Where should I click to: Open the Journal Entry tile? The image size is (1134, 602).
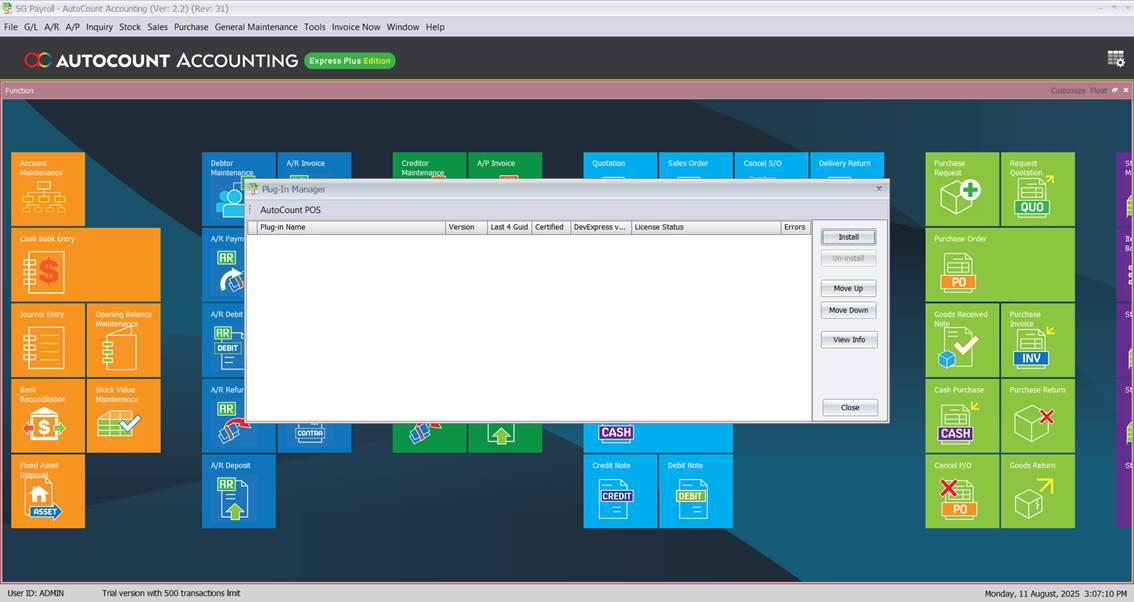(48, 340)
